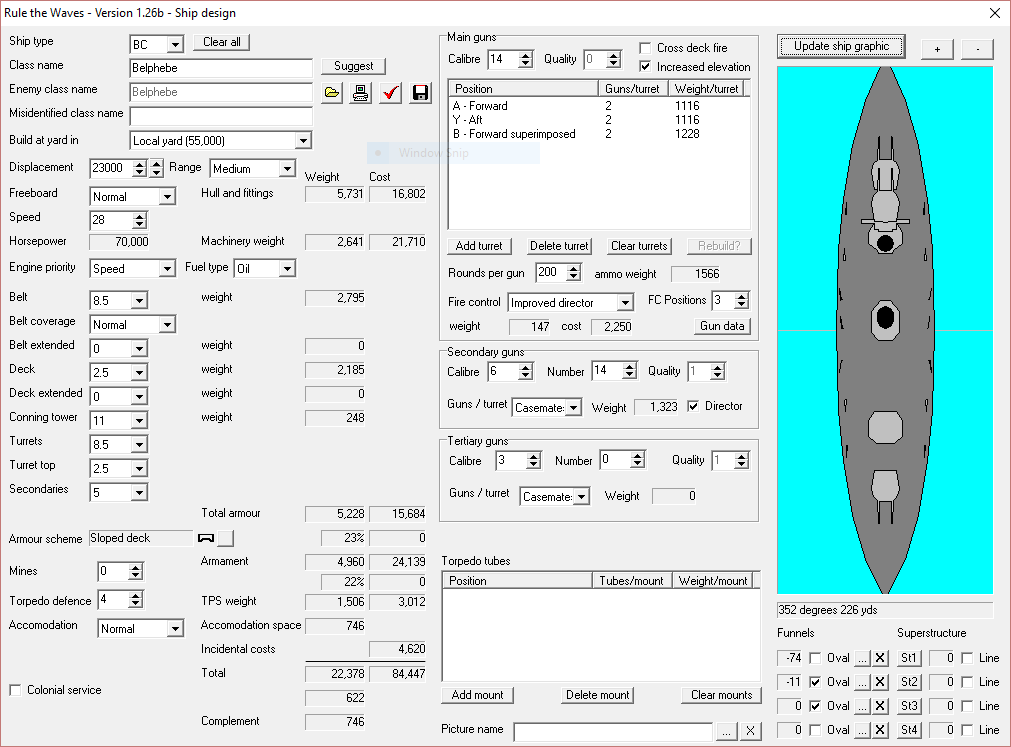Enable Cross deck fire checkbox
The image size is (1011, 747).
pyautogui.click(x=645, y=48)
